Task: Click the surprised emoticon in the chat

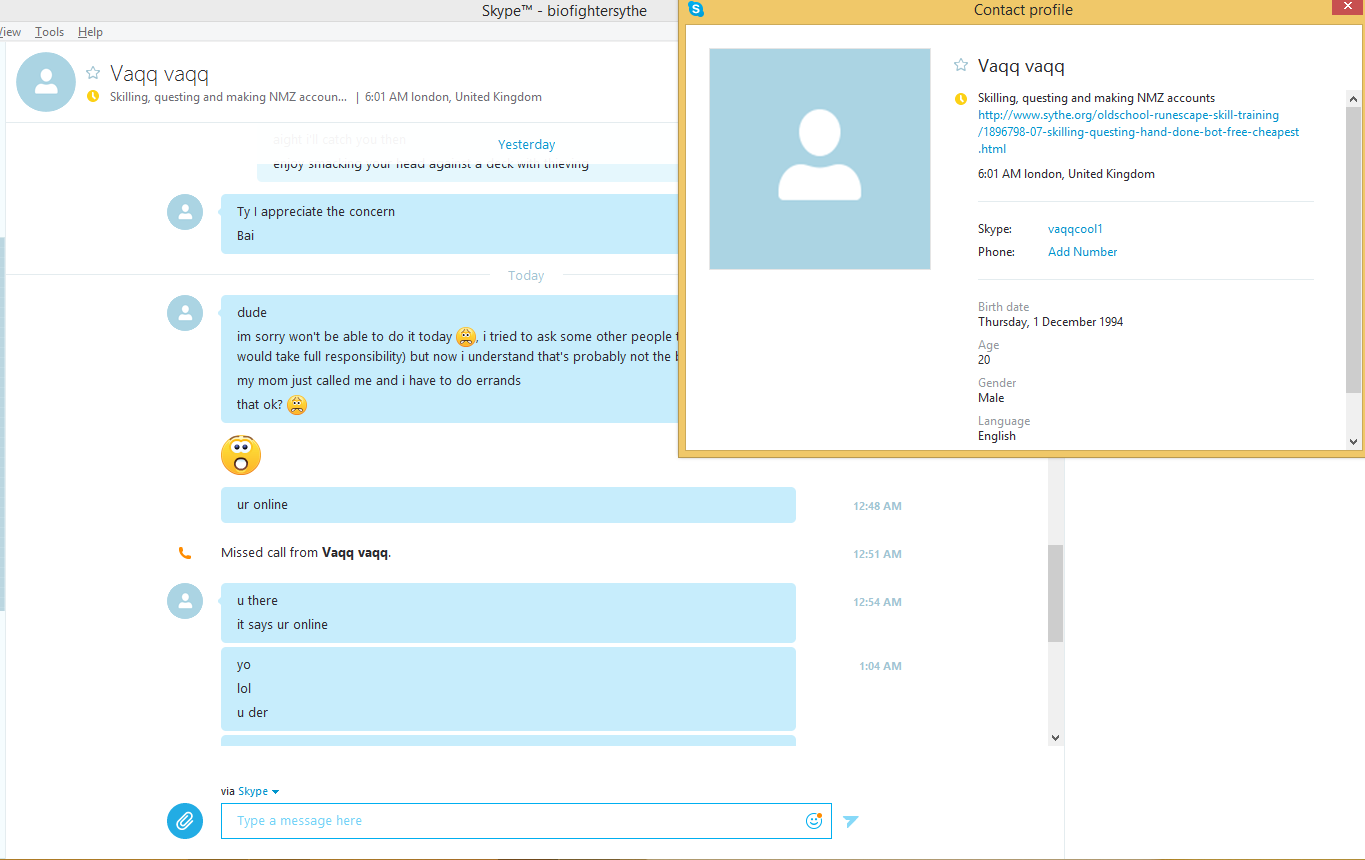Action: click(x=241, y=455)
